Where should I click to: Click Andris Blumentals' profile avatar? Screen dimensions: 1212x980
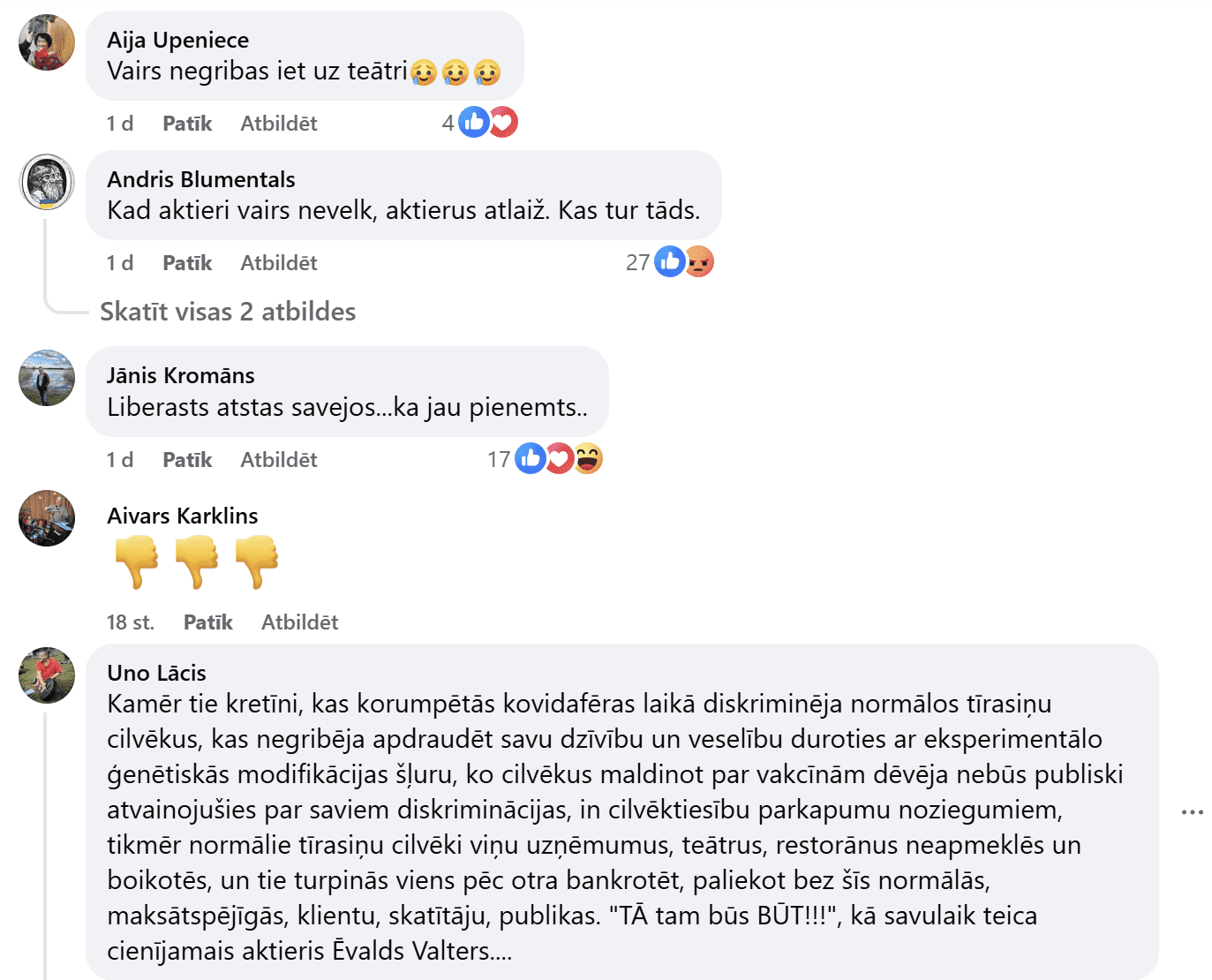click(47, 182)
